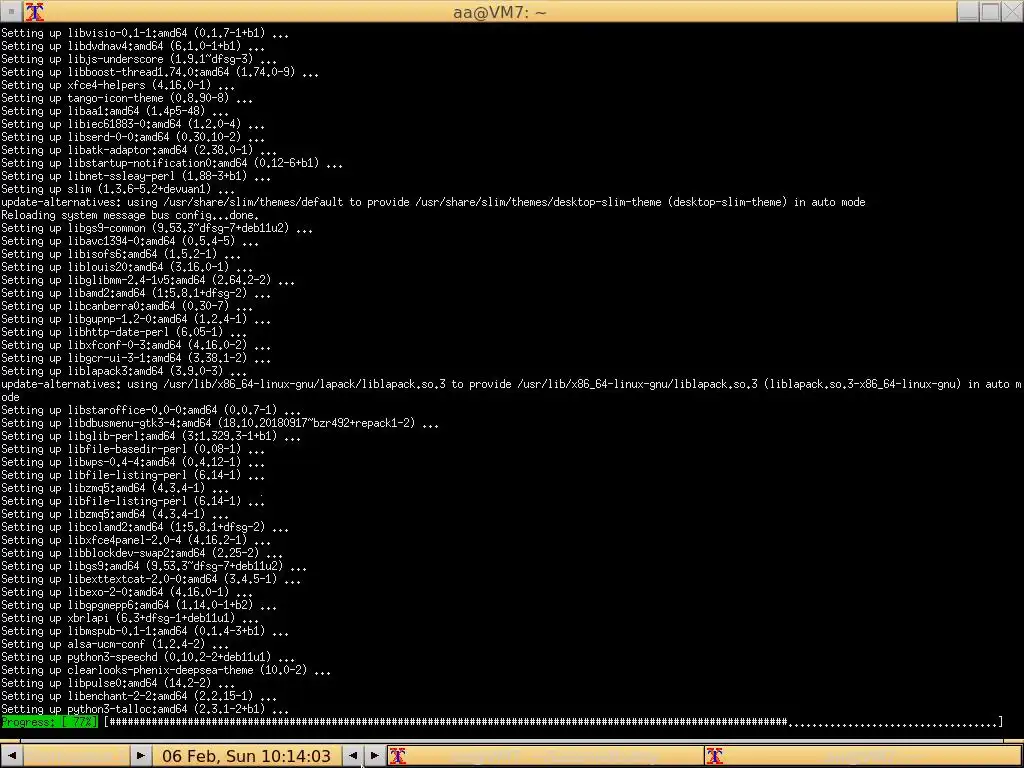Minimize the aa@VM7 terminal window
The image size is (1024, 768).
tap(968, 12)
